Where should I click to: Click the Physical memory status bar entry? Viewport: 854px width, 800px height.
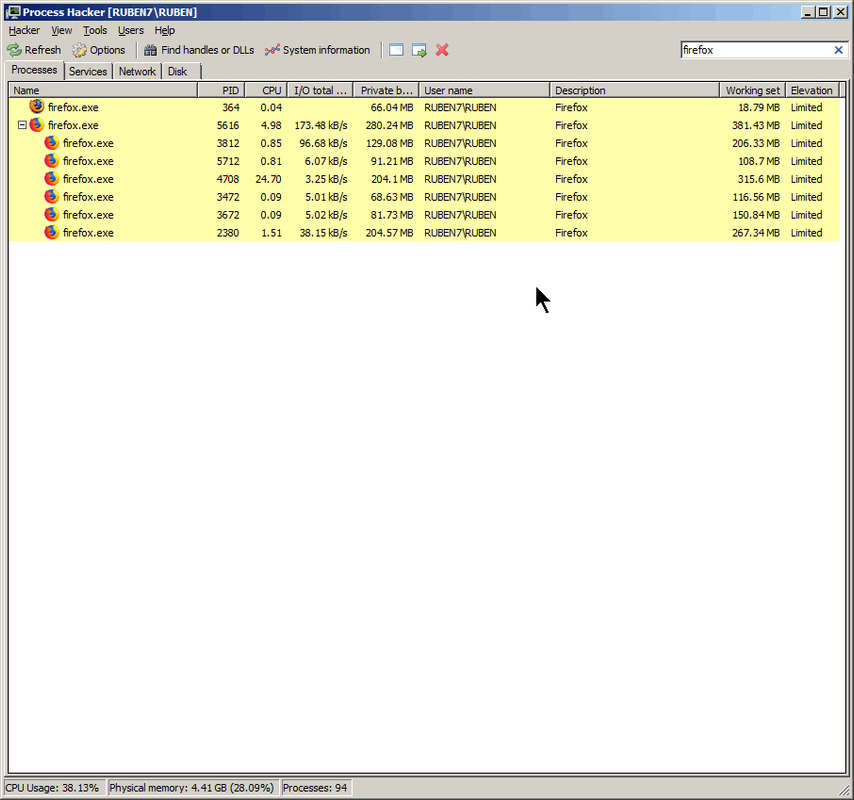[192, 788]
